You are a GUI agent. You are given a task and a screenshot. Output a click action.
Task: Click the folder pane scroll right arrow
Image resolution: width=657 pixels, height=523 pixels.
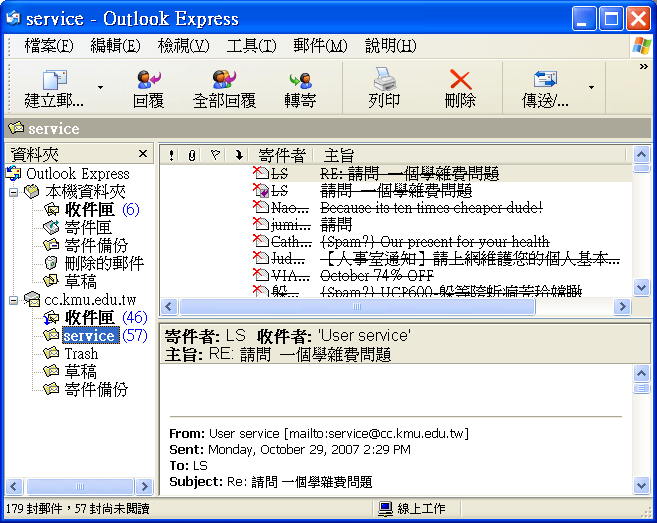click(145, 486)
